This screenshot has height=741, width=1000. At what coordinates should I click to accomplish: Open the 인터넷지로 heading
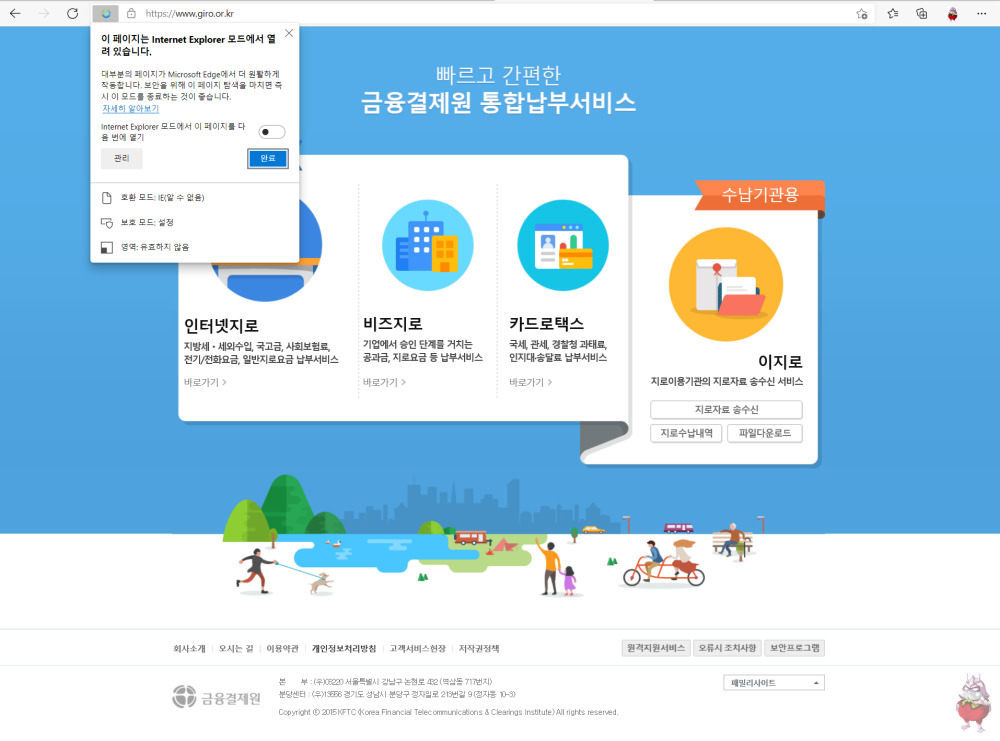[x=221, y=326]
